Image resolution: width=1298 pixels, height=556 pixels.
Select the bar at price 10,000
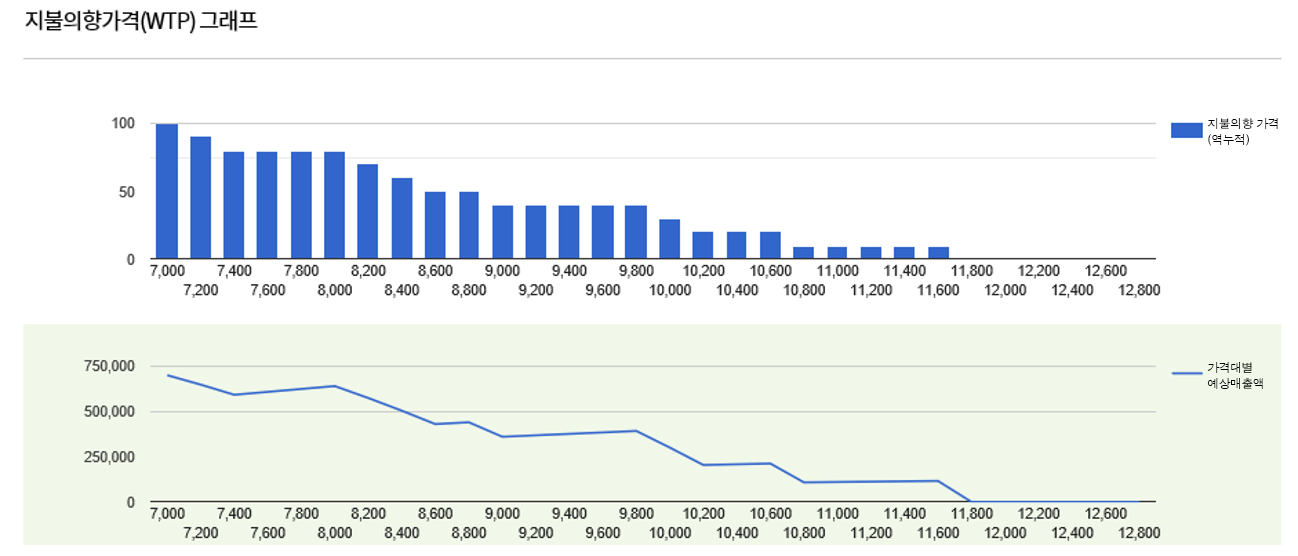670,239
